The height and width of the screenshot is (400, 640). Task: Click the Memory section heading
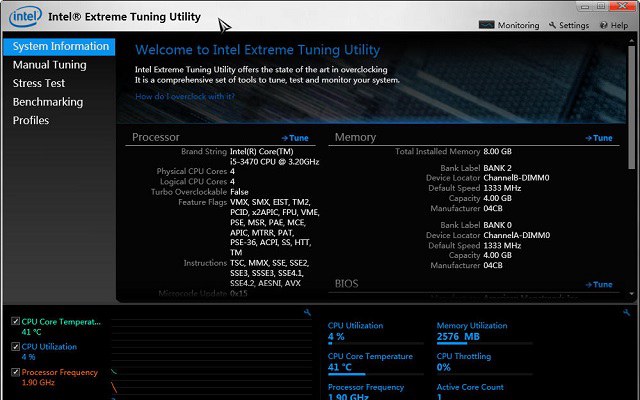pos(355,137)
